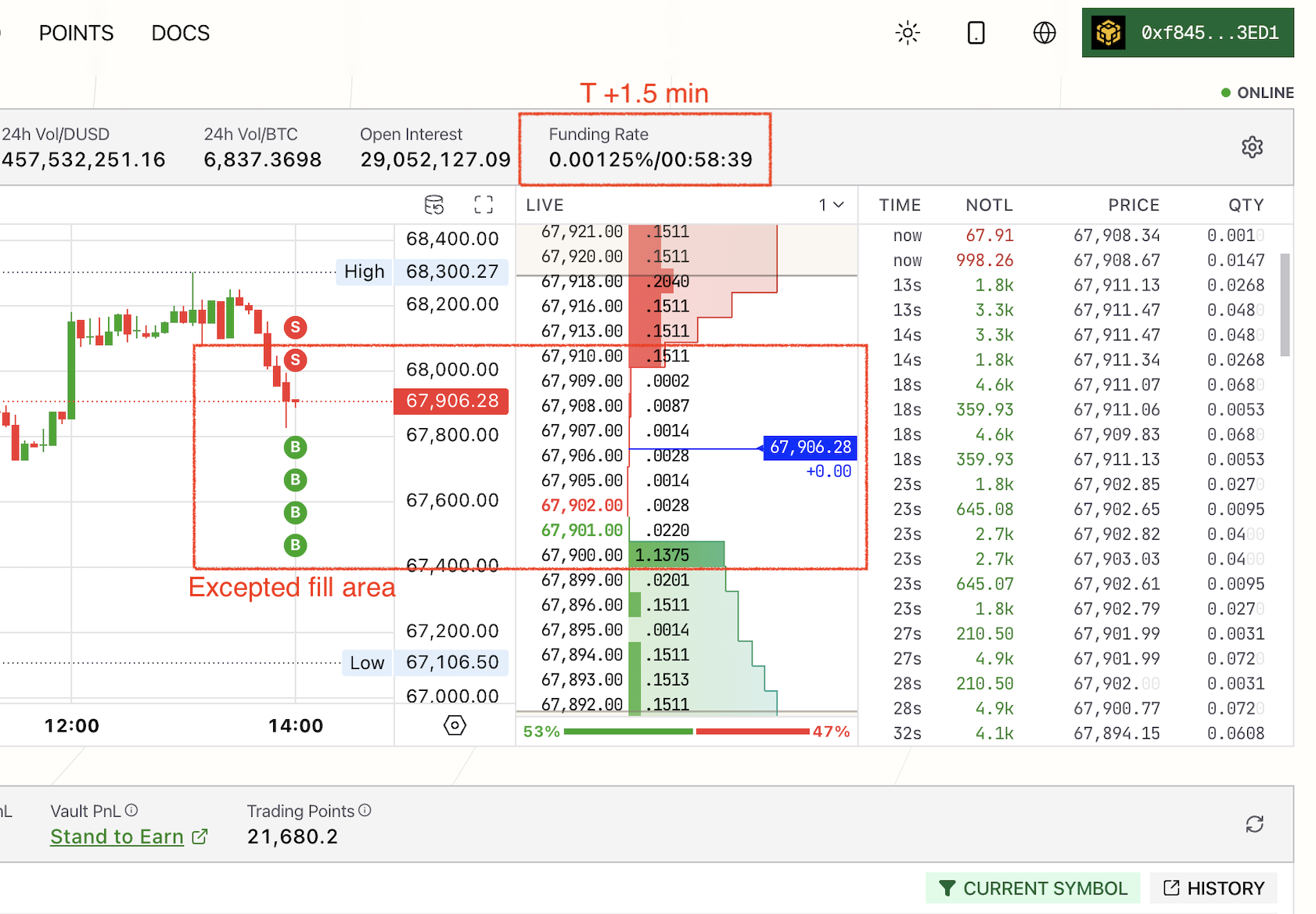The image size is (1316, 914).
Task: Click the trades list scrollbar
Action: (x=1285, y=305)
